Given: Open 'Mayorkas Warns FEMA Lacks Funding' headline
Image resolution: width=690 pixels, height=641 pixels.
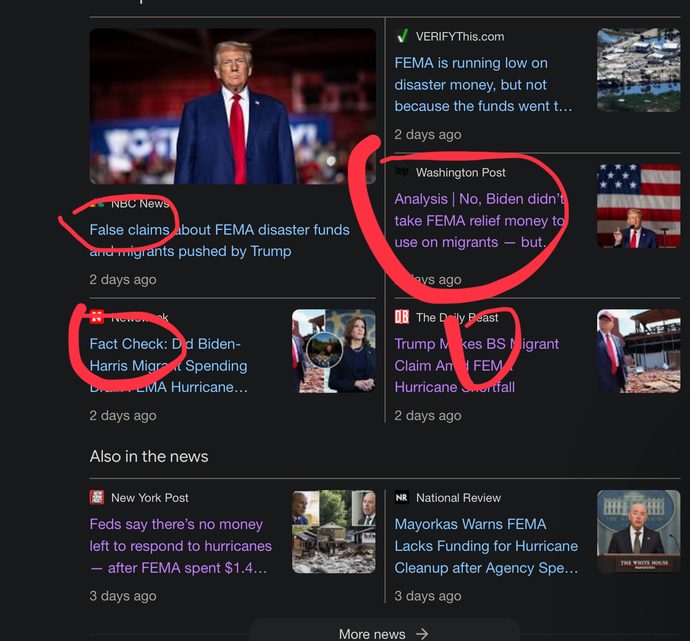Looking at the screenshot, I should [486, 546].
